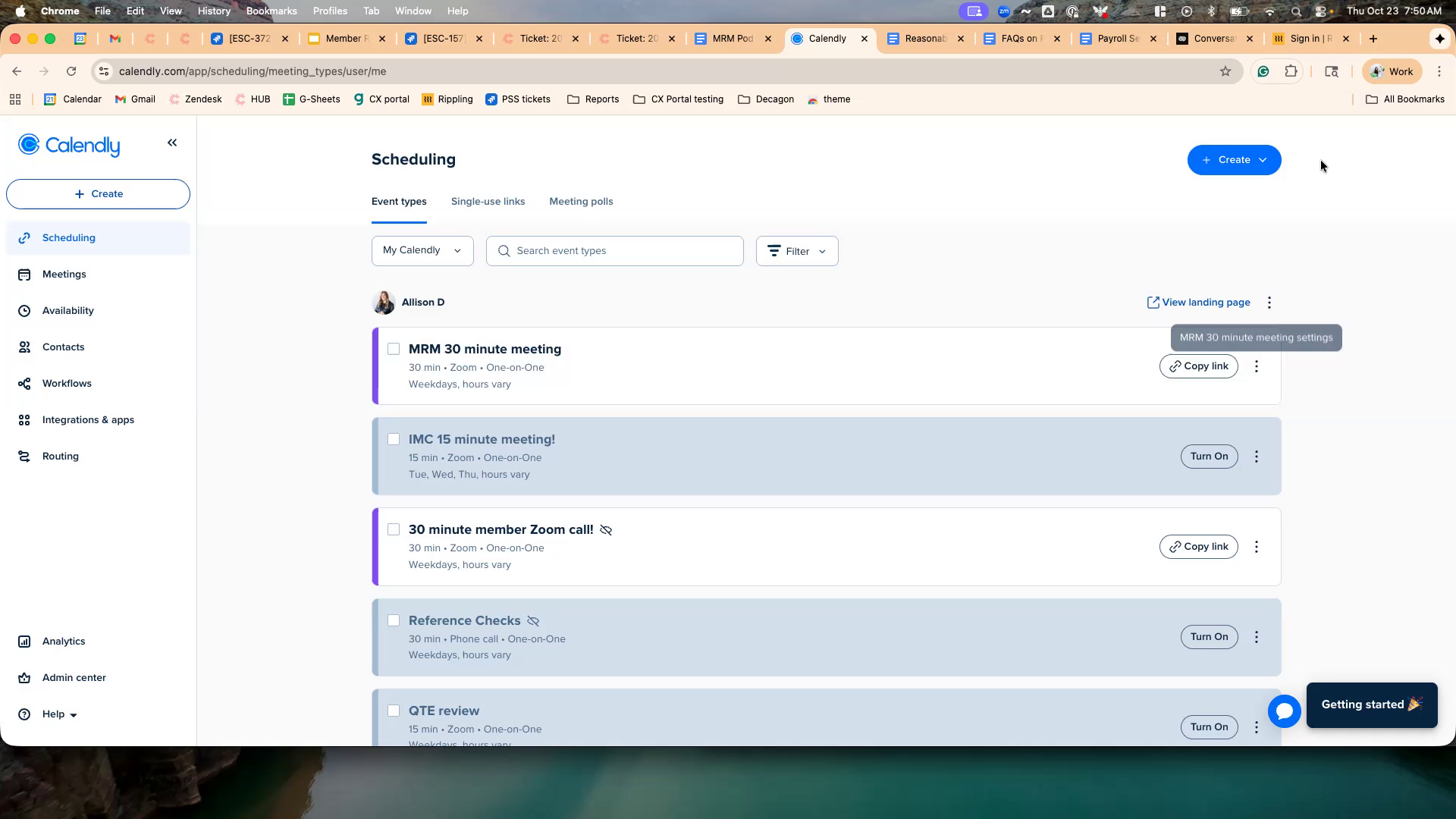Image resolution: width=1456 pixels, height=819 pixels.
Task: Open Workflows from the sidebar
Action: 67,384
